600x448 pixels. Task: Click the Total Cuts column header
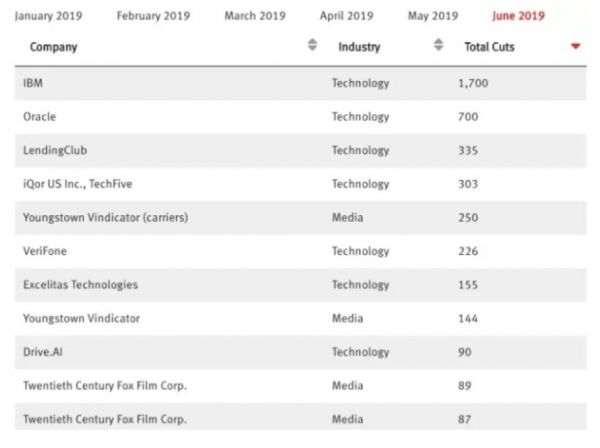pyautogui.click(x=489, y=47)
